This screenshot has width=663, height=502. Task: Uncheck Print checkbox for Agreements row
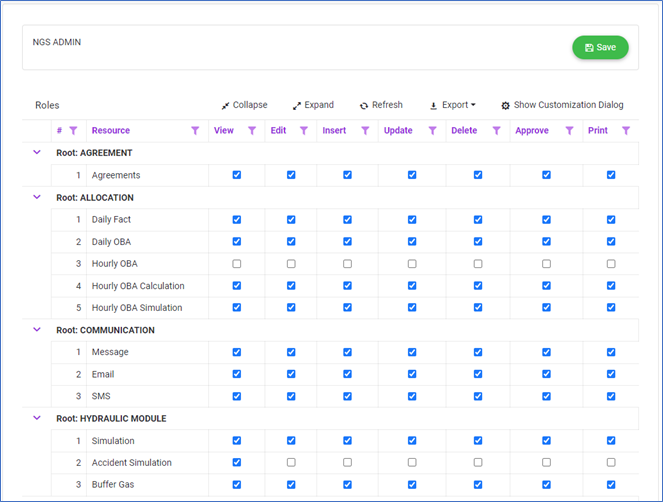[611, 175]
